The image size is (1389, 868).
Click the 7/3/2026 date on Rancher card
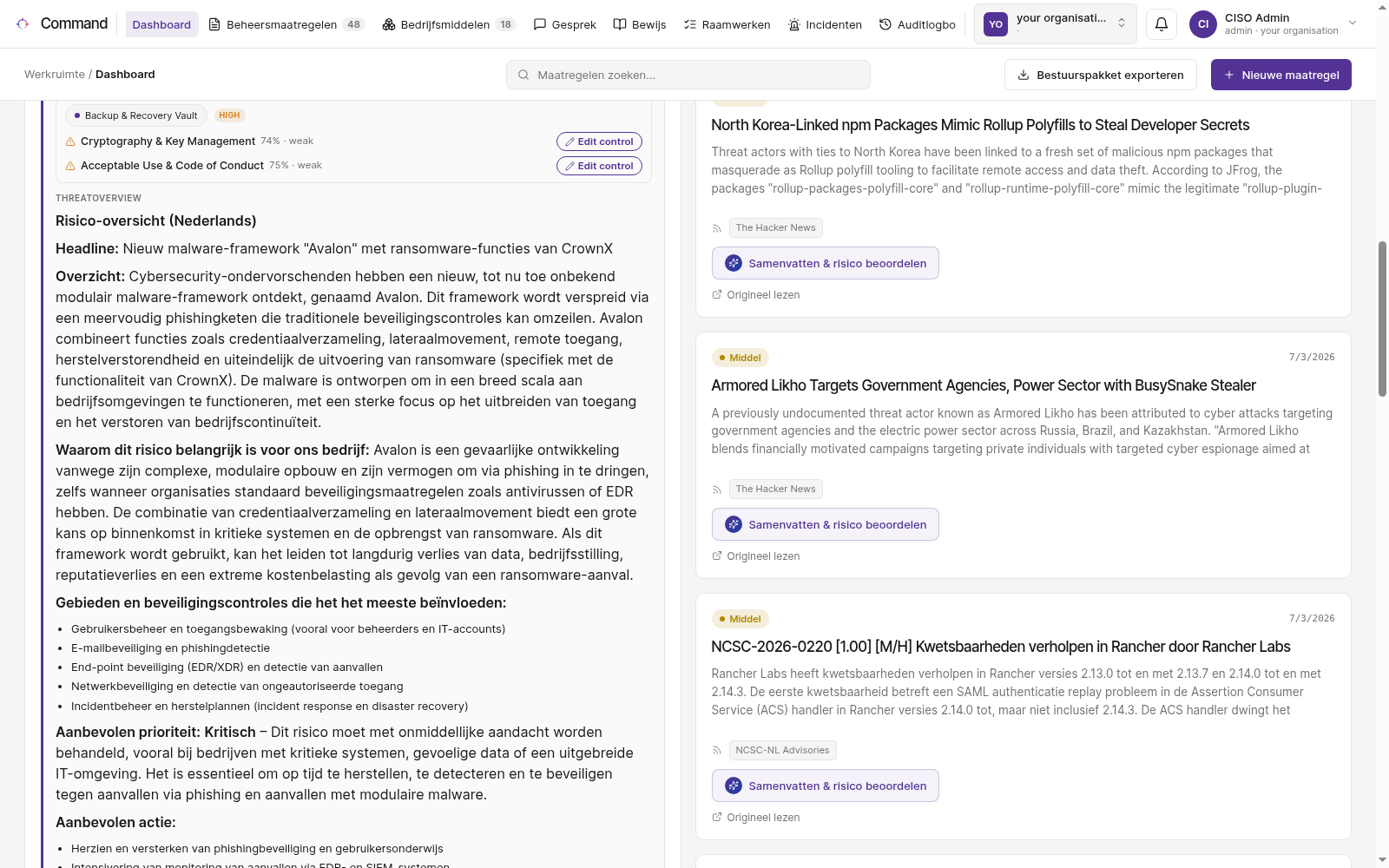1312,618
